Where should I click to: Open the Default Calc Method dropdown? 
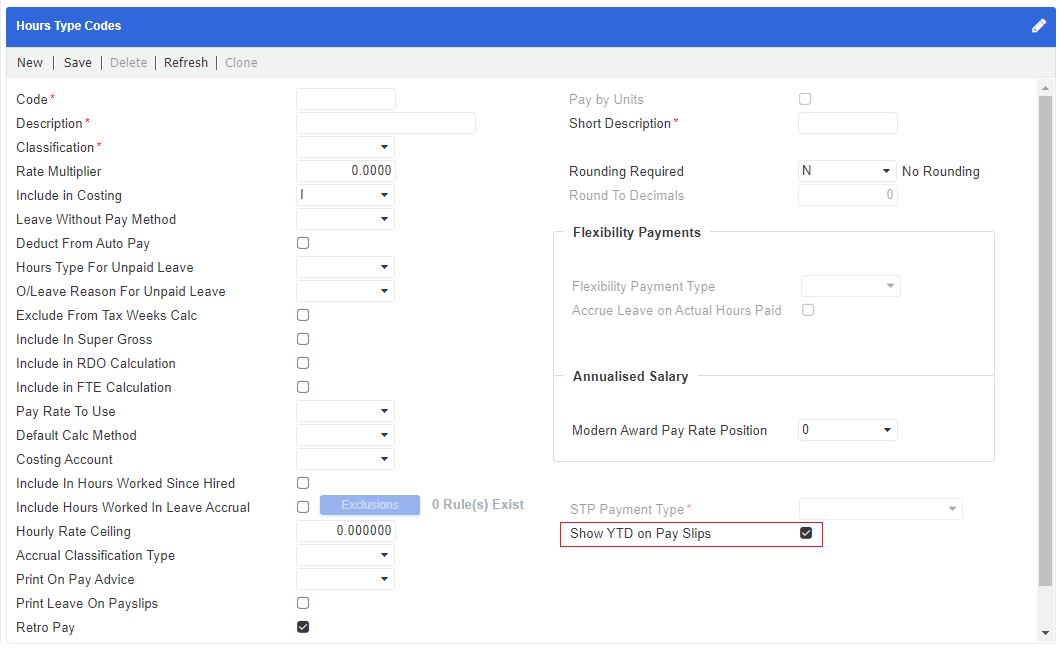coord(385,434)
